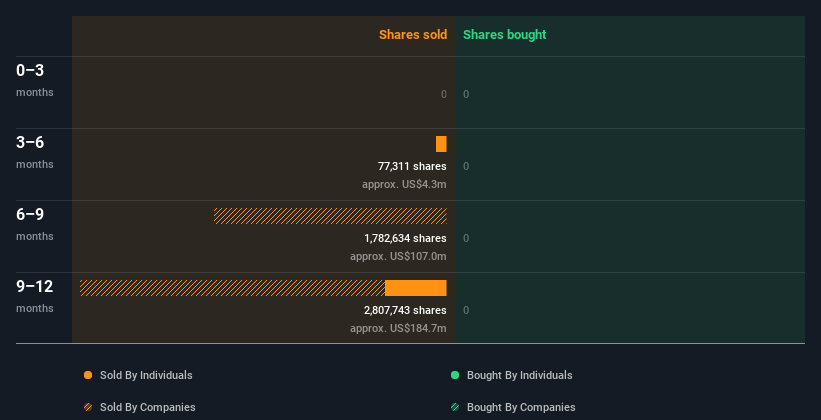The width and height of the screenshot is (821, 420).
Task: Click the hatched Sold By Companies legend icon
Action: (88, 407)
